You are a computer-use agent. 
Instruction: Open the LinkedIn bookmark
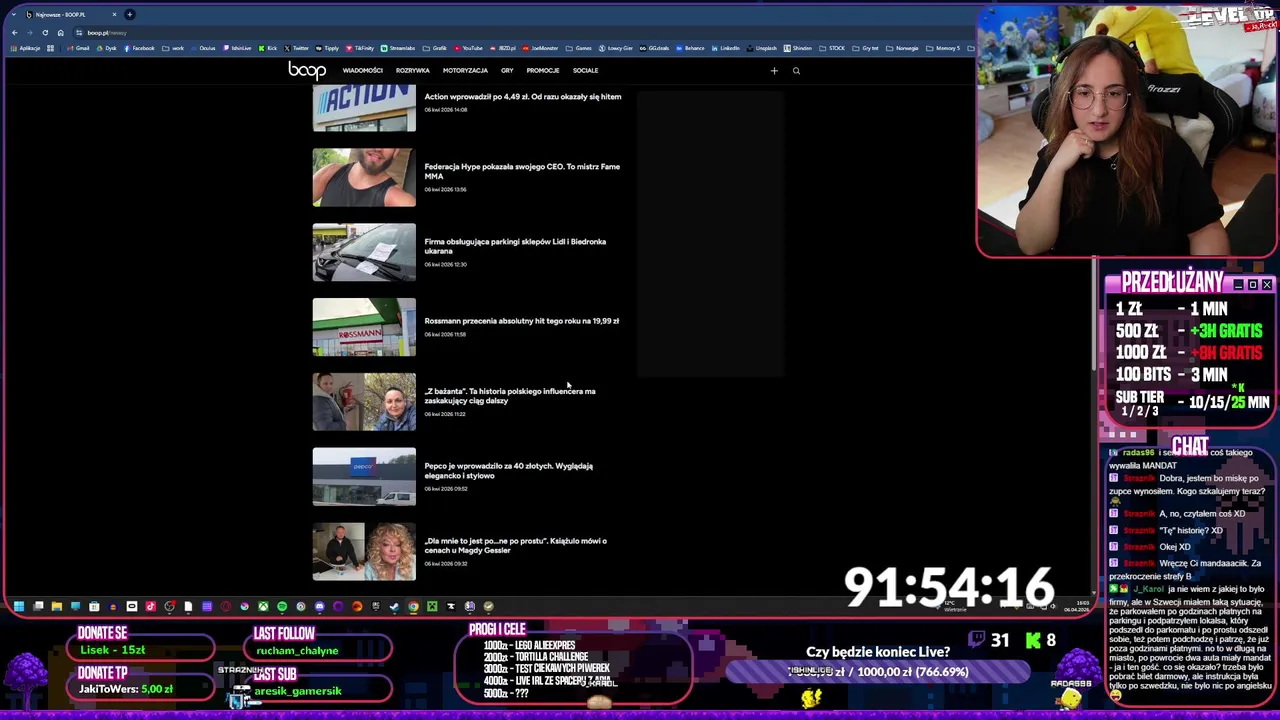(x=725, y=48)
